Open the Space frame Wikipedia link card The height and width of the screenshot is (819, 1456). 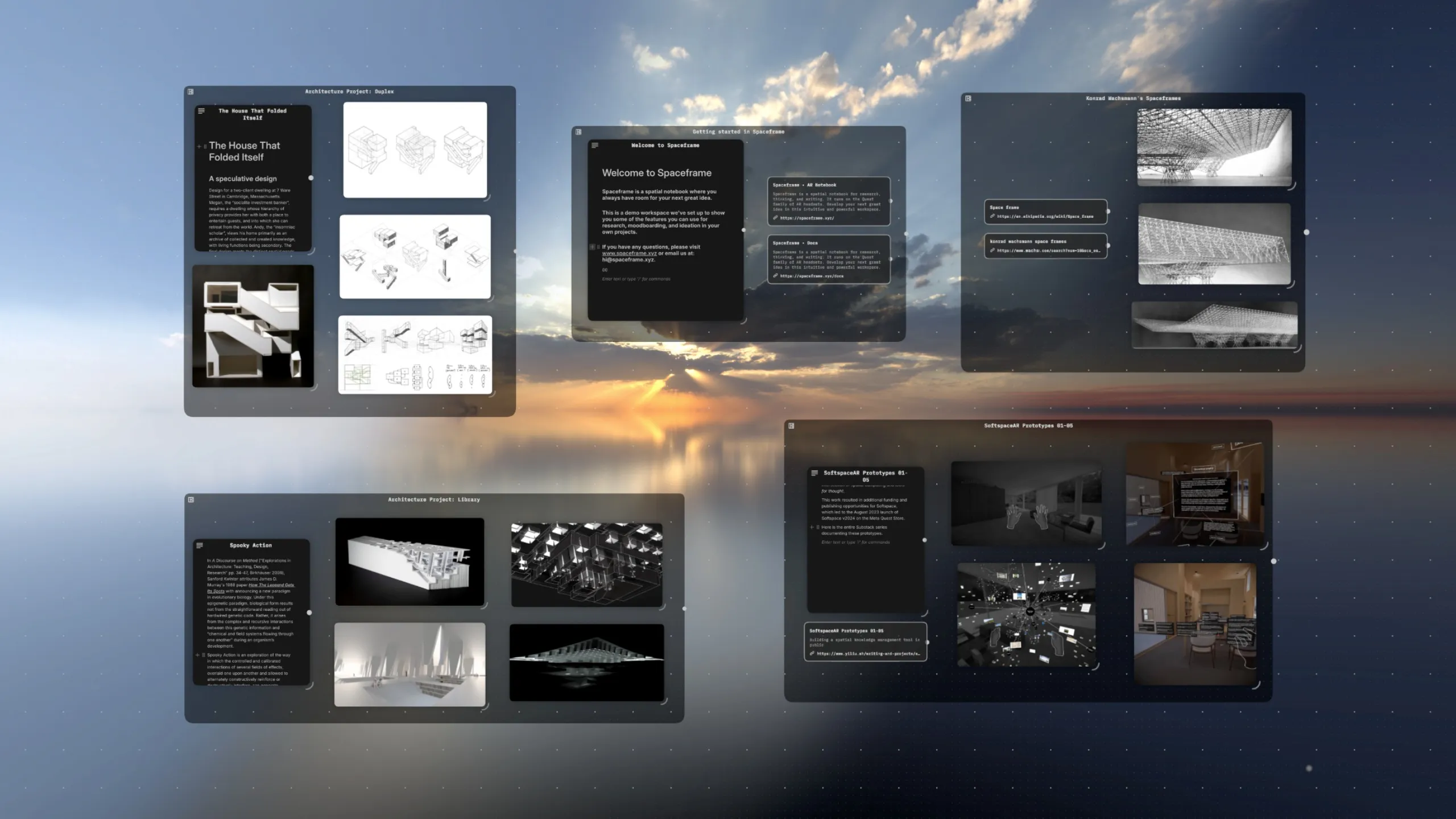click(x=1045, y=212)
